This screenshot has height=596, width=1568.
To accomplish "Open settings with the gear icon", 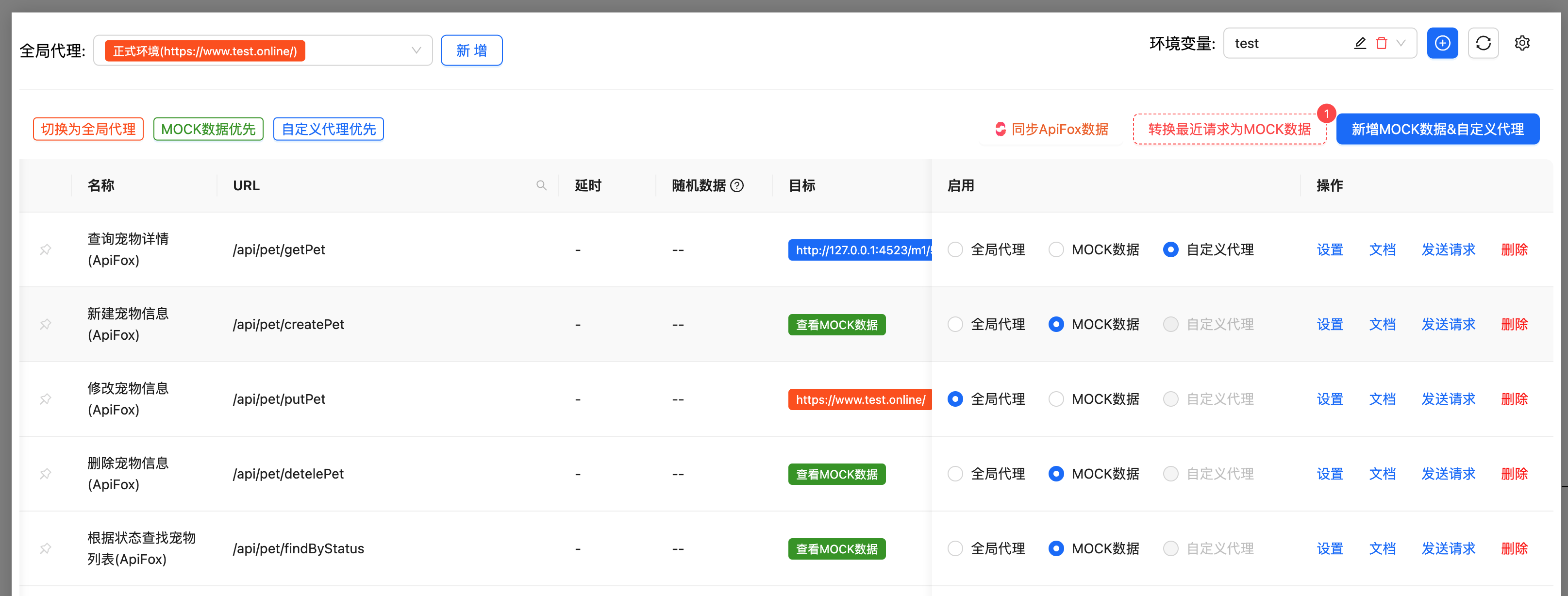I will coord(1522,43).
